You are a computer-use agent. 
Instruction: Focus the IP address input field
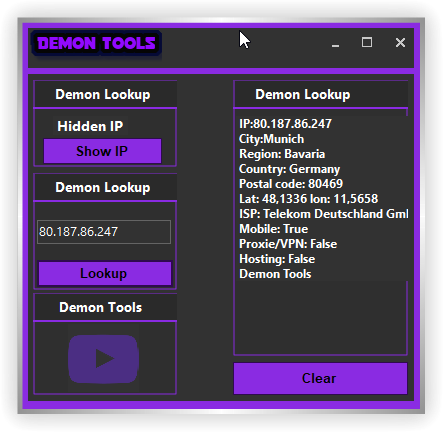pos(104,232)
